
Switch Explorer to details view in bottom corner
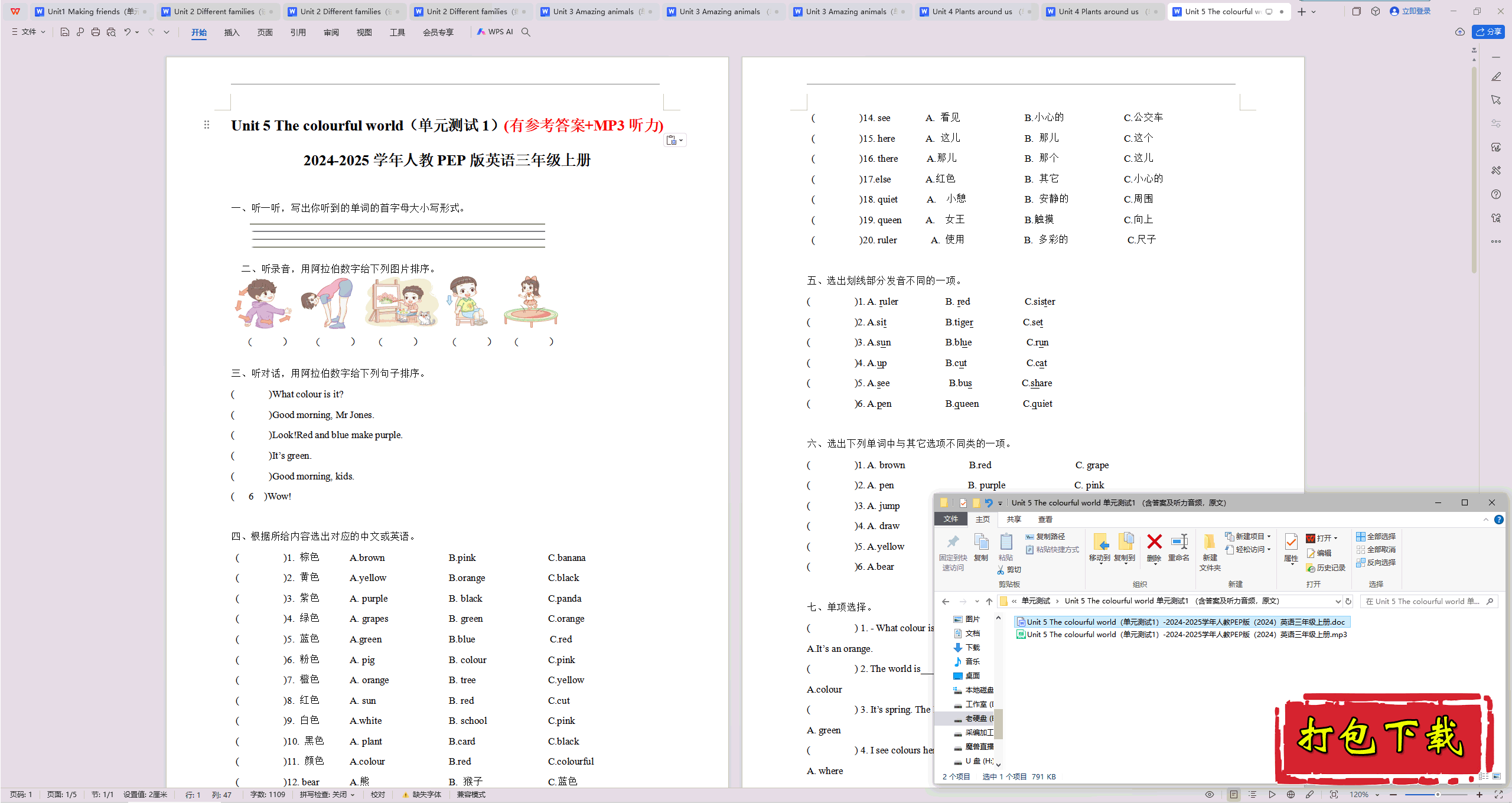pyautogui.click(x=1484, y=776)
